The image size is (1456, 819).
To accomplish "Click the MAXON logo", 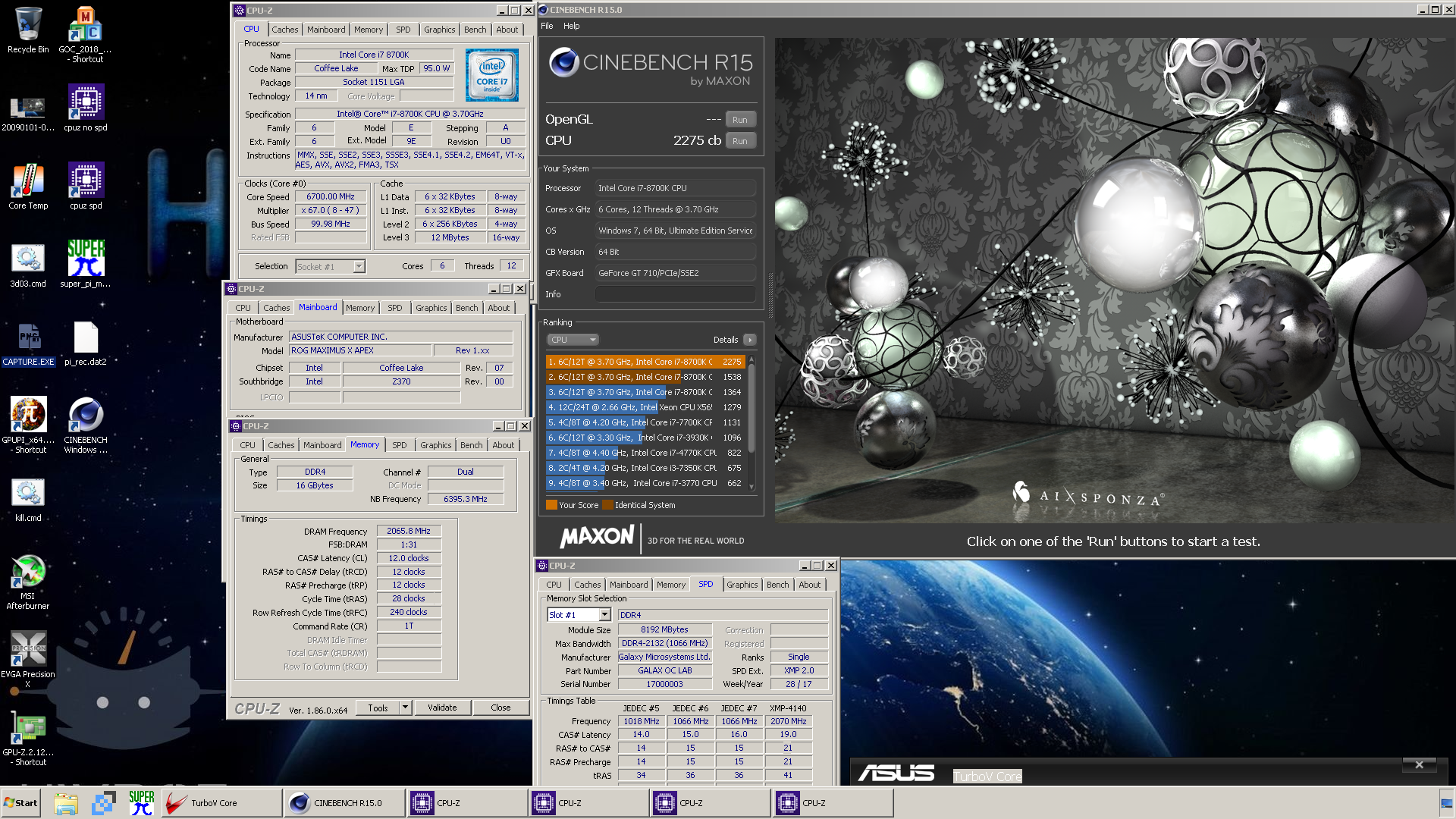I will tap(597, 537).
